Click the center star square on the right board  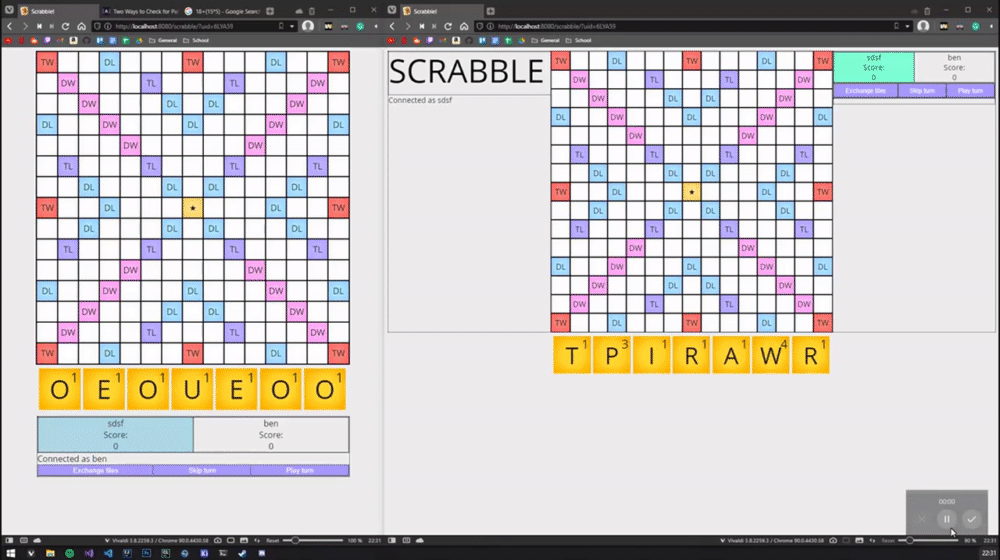pyautogui.click(x=691, y=192)
